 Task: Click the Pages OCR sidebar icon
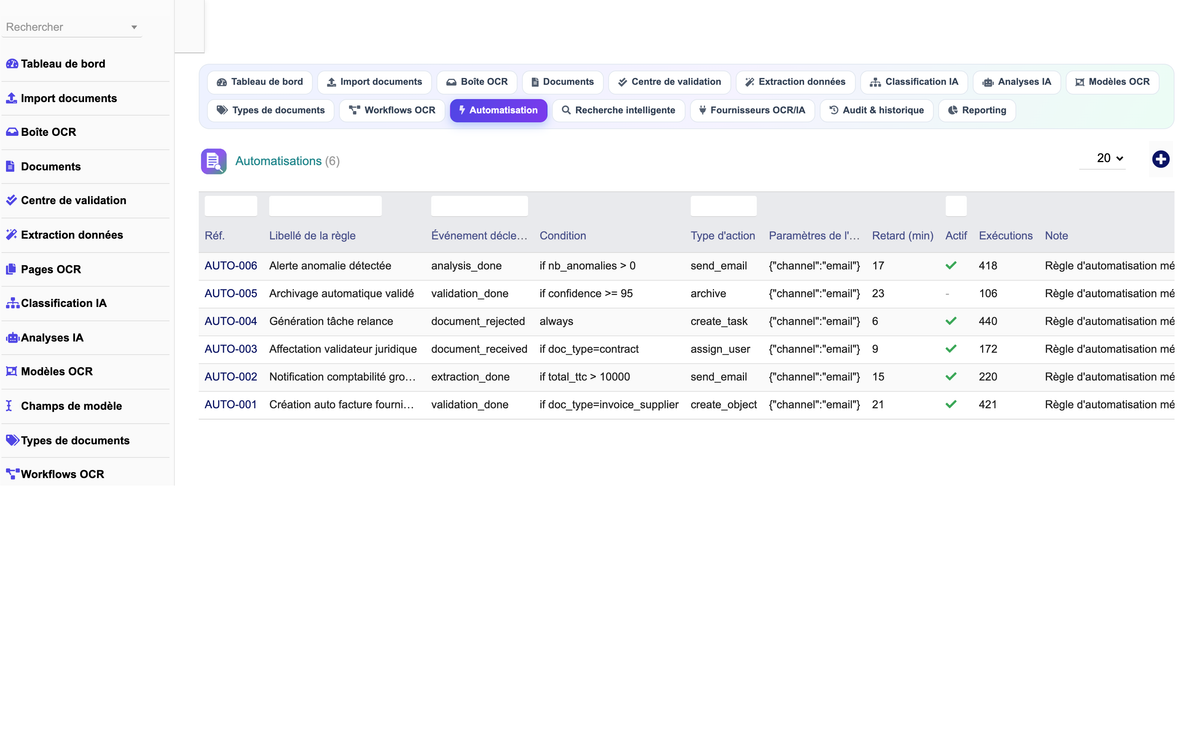coord(12,269)
